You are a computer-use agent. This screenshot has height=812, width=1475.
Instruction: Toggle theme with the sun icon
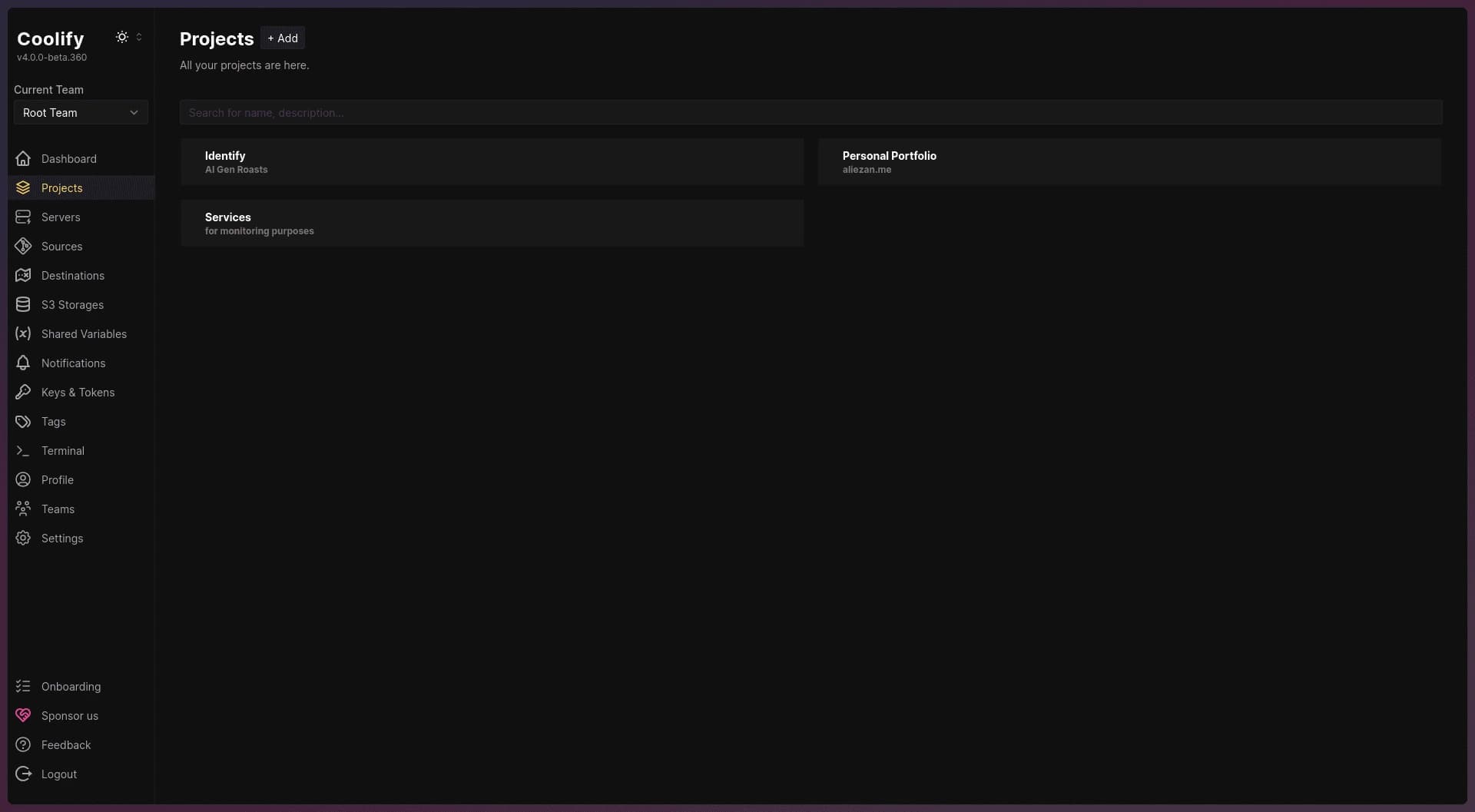121,37
